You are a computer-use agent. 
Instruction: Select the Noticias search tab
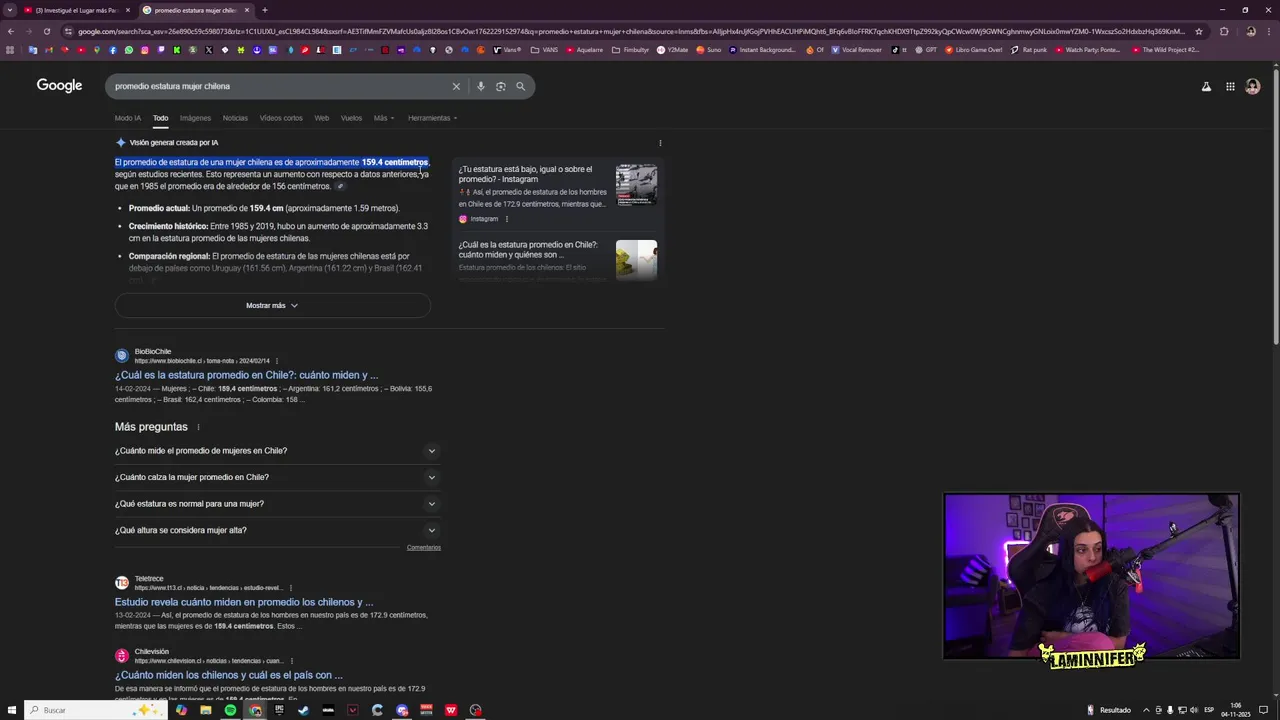[x=235, y=118]
